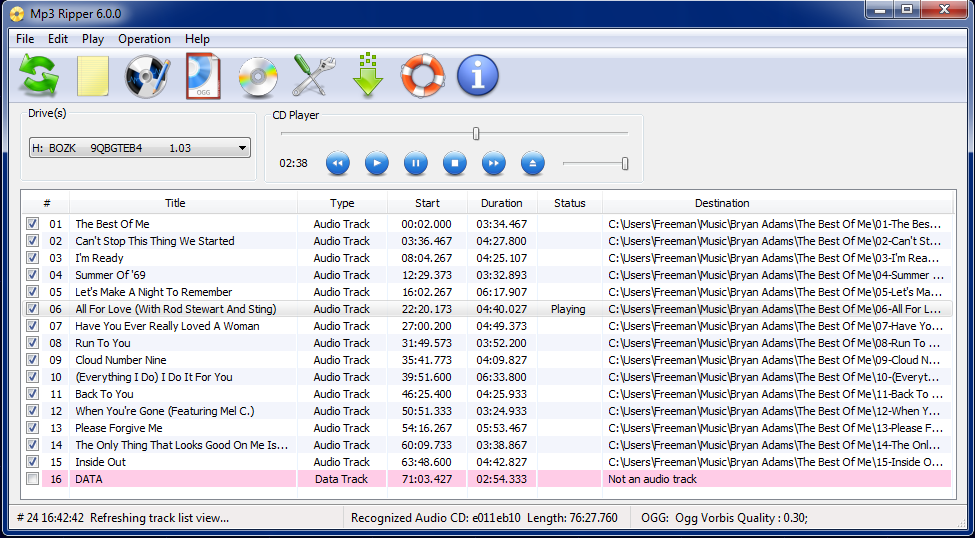
Task: Select title Let's Make A Night To Remember
Action: [154, 292]
